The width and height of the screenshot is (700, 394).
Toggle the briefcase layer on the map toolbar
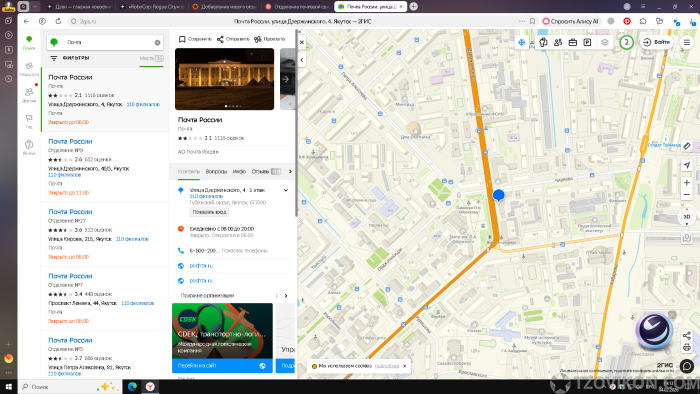point(573,42)
